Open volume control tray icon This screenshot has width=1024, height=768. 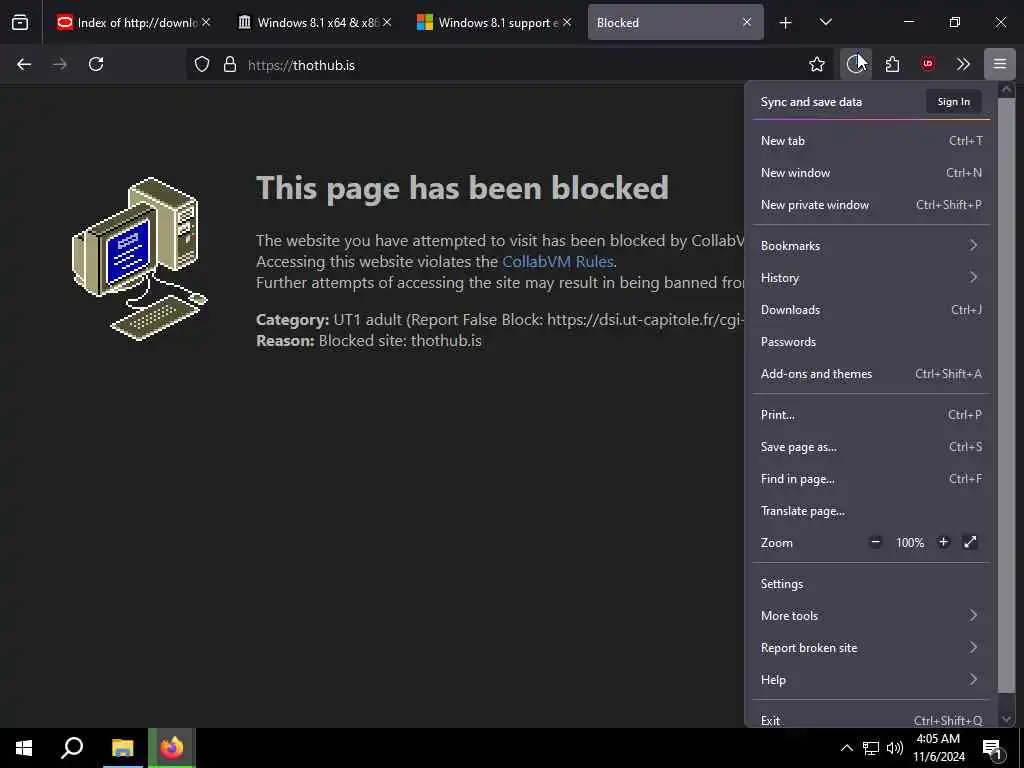895,748
